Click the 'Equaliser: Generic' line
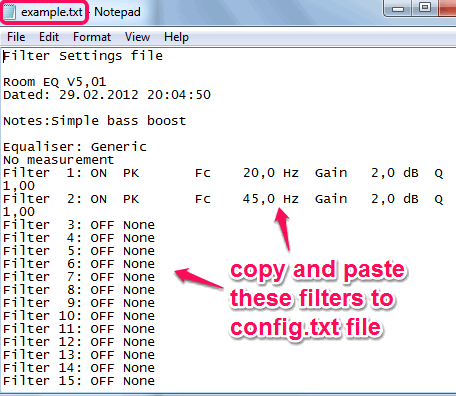Viewport: 456px width, 396px height. tap(75, 147)
